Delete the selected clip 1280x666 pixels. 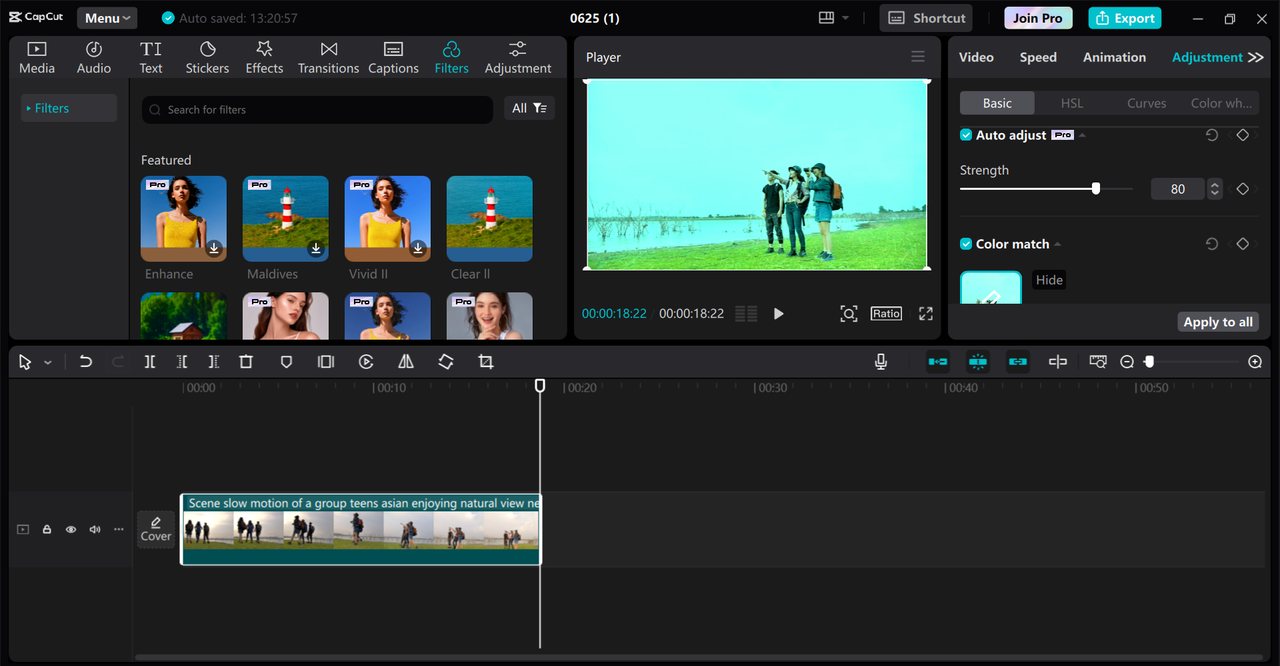[x=246, y=362]
